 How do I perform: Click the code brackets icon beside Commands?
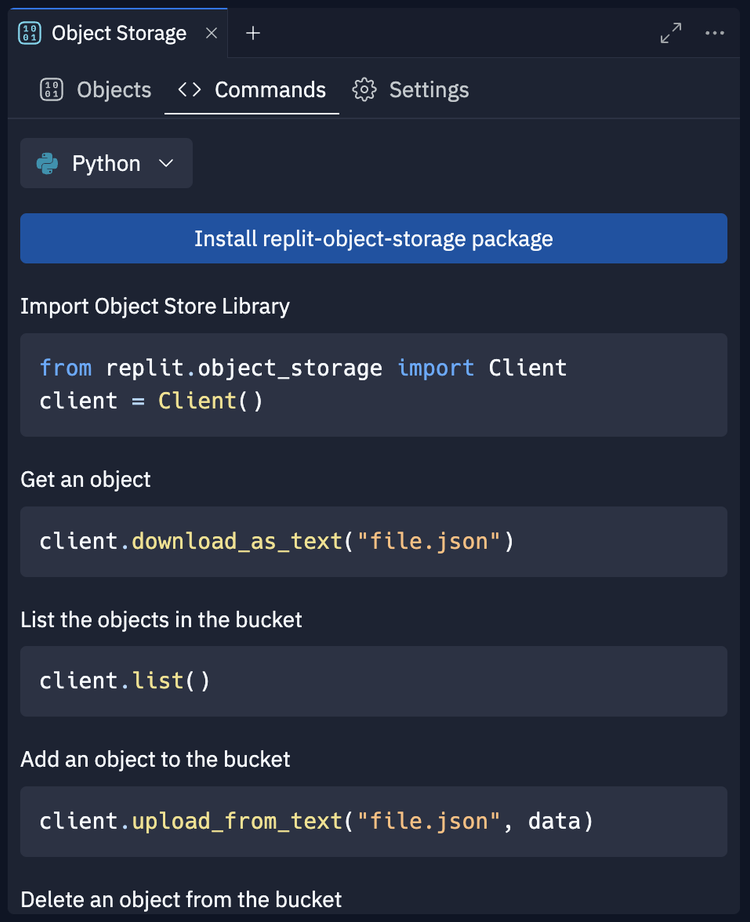click(188, 89)
